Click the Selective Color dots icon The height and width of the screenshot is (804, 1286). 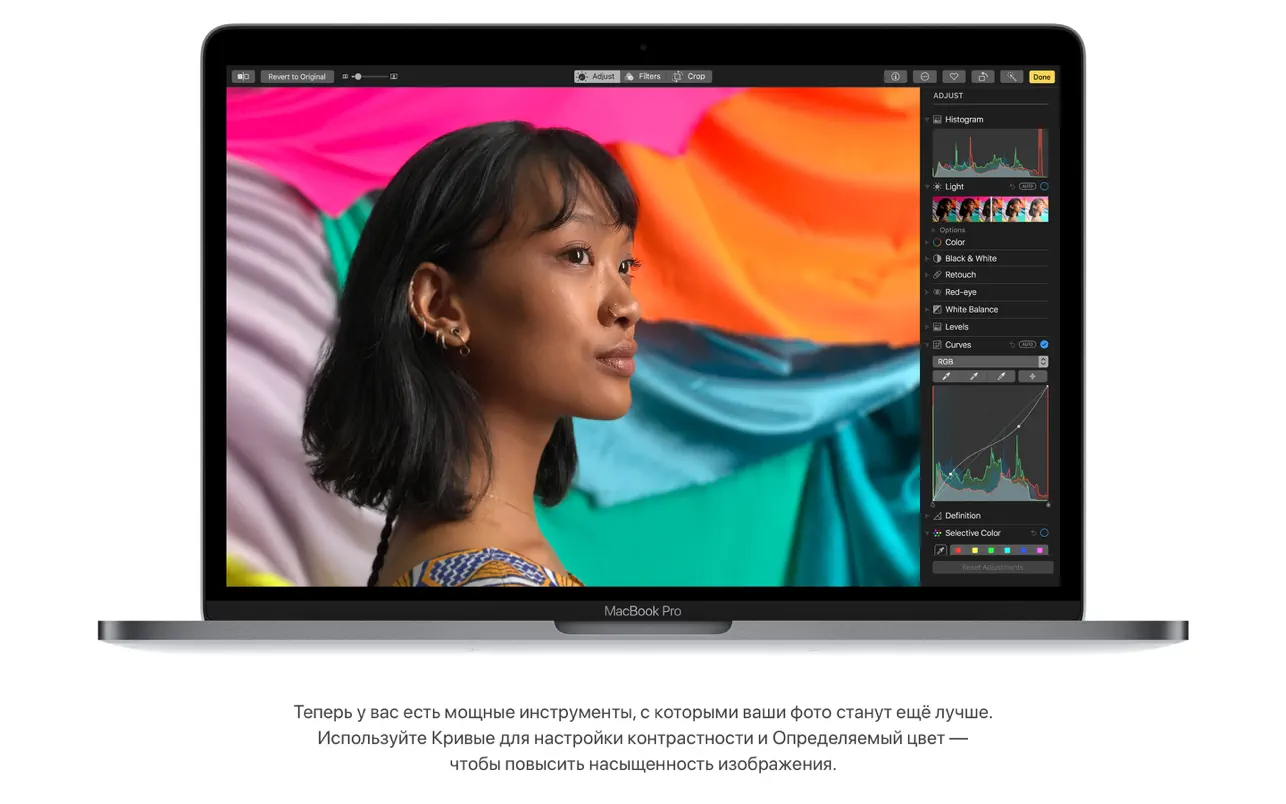[x=937, y=533]
